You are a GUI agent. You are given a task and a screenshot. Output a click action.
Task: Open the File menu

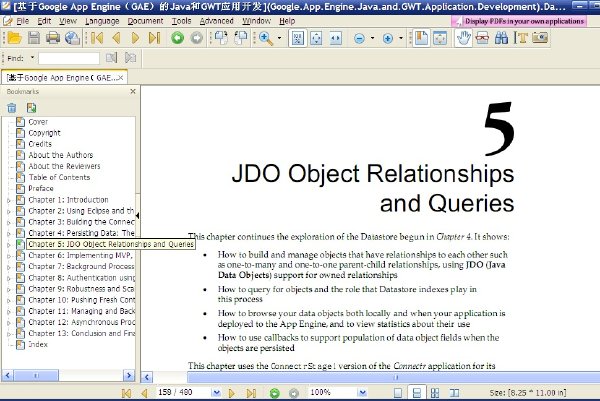coord(23,21)
